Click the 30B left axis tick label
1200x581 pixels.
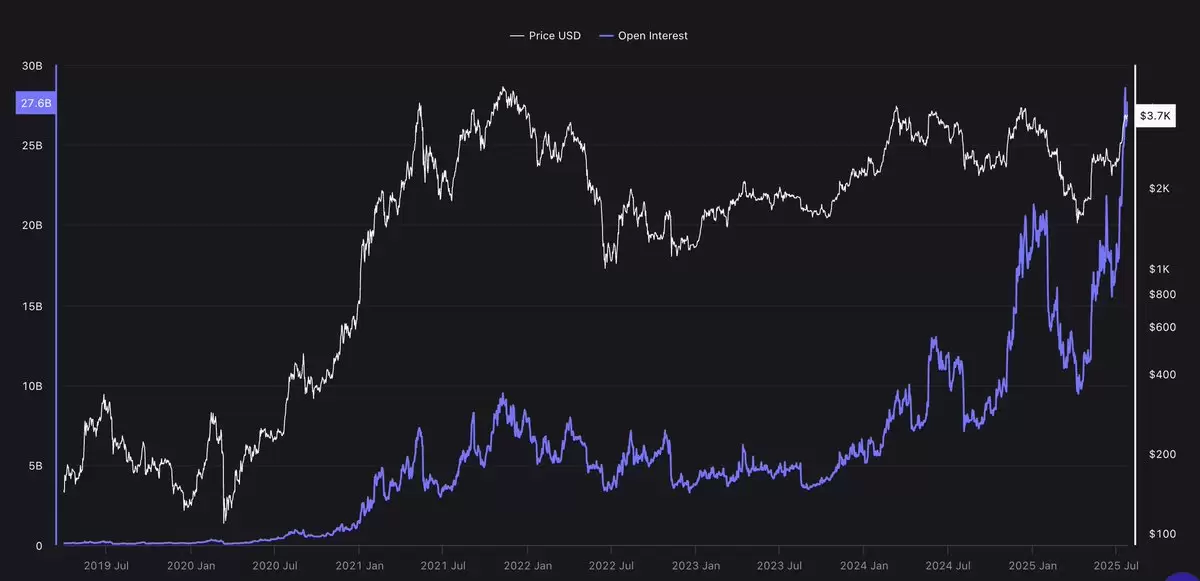tap(32, 66)
